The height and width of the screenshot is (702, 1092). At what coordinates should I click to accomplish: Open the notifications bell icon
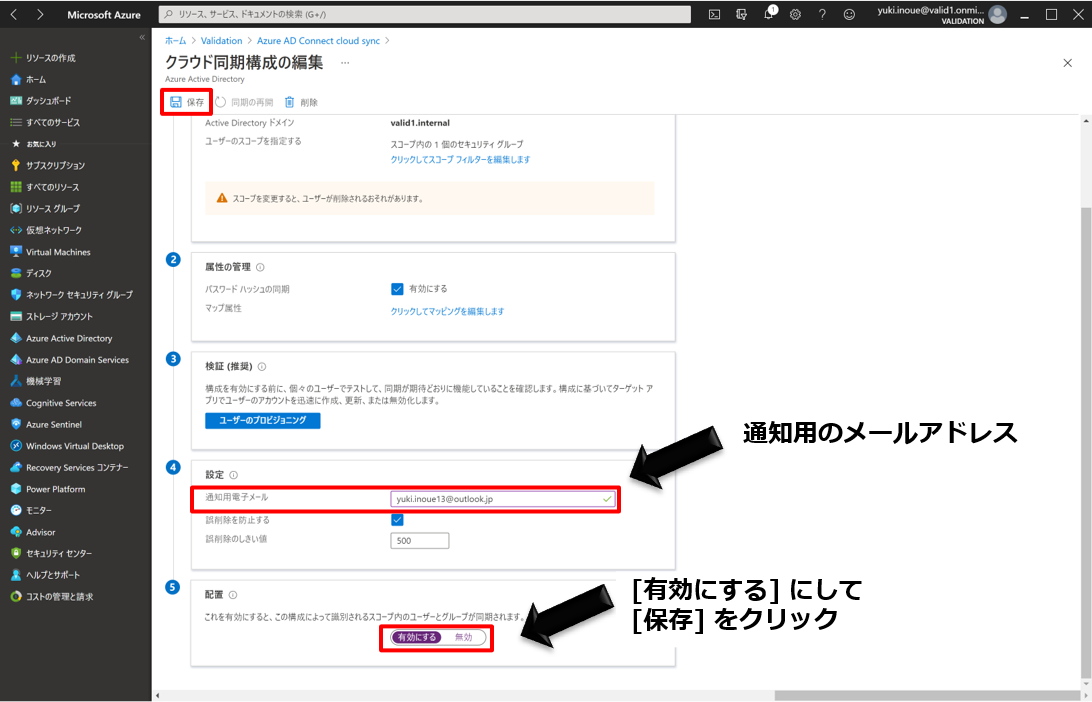[769, 13]
